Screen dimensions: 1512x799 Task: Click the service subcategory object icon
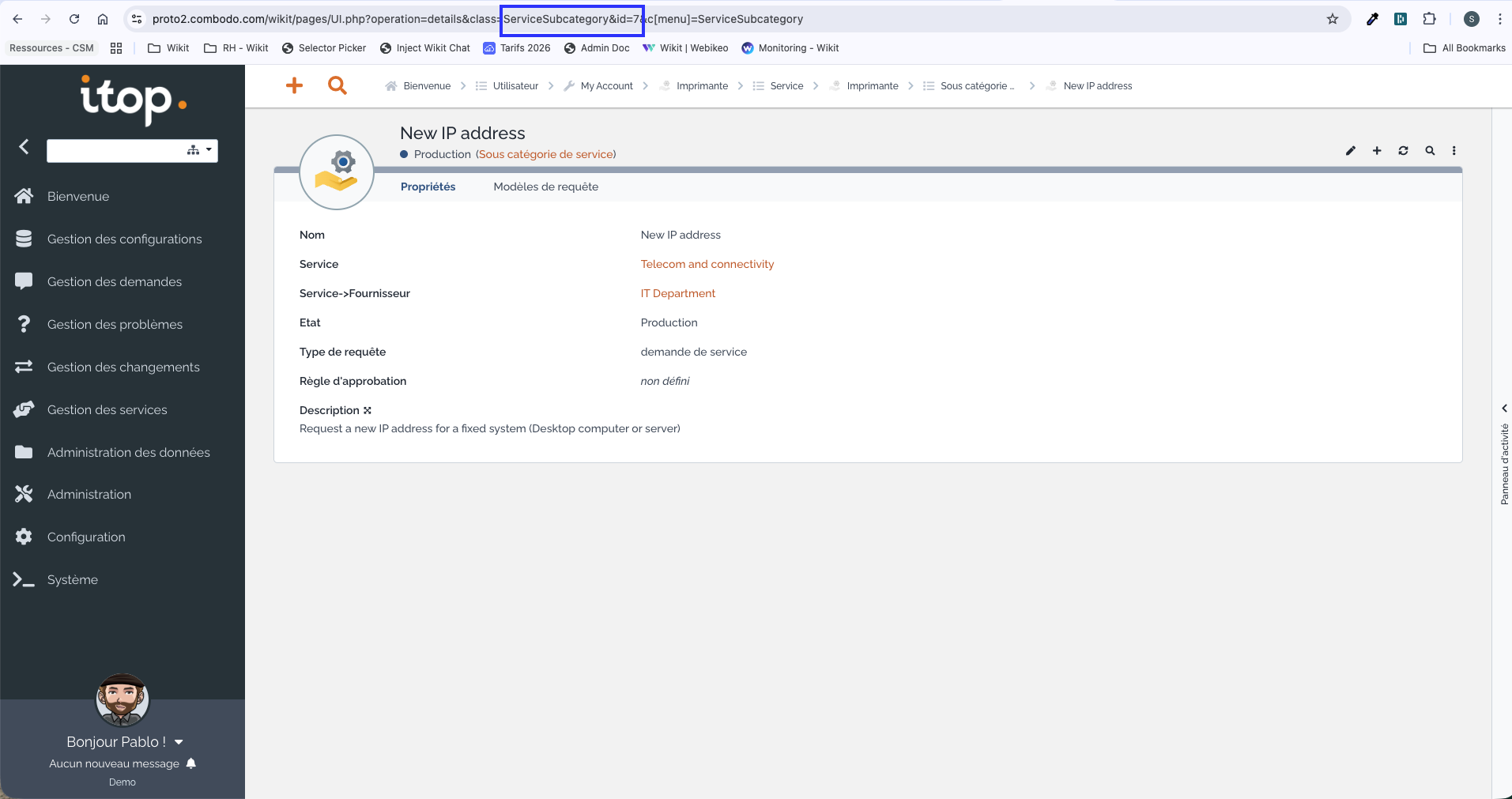tap(337, 172)
